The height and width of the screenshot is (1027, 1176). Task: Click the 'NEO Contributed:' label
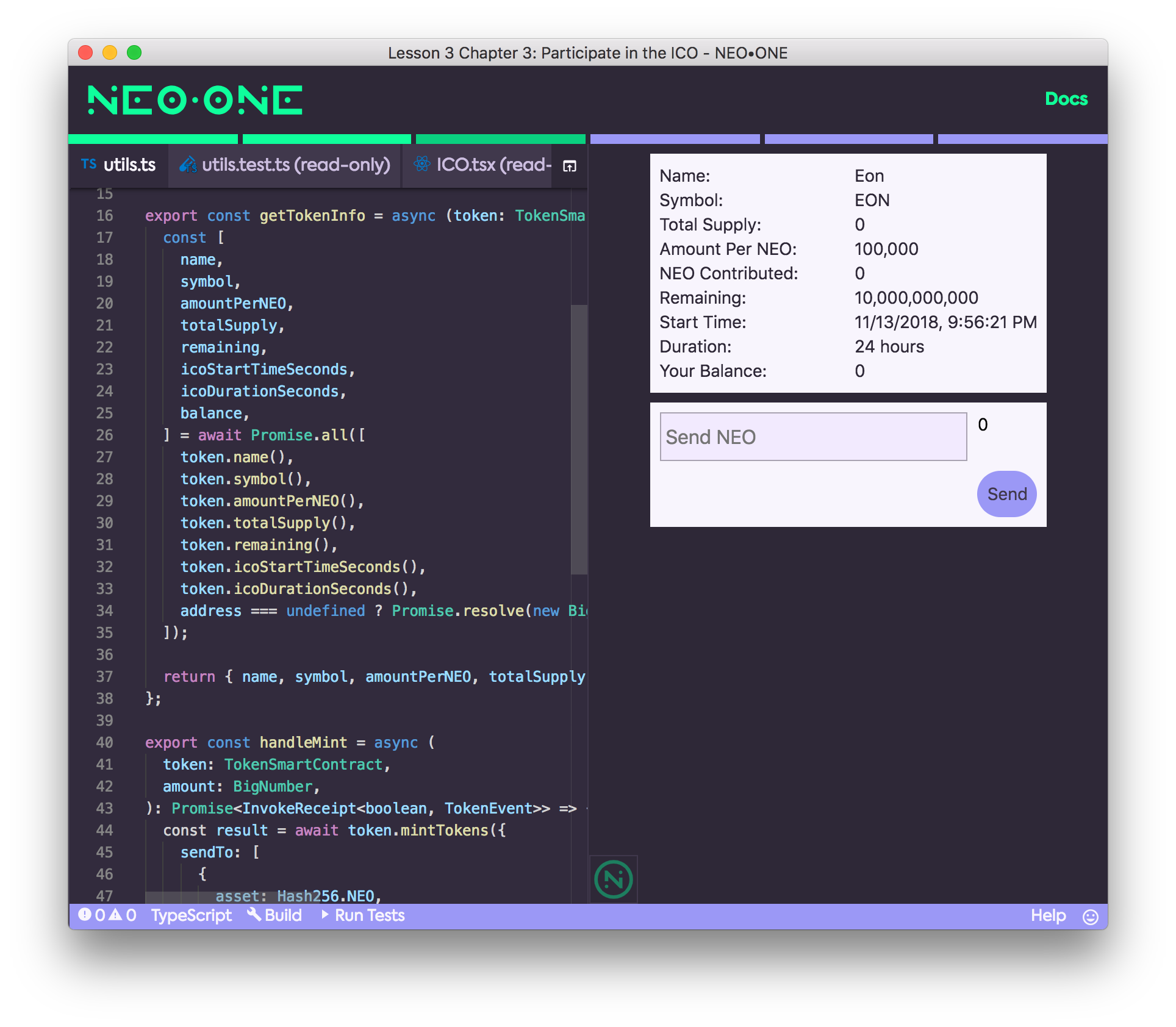point(728,273)
